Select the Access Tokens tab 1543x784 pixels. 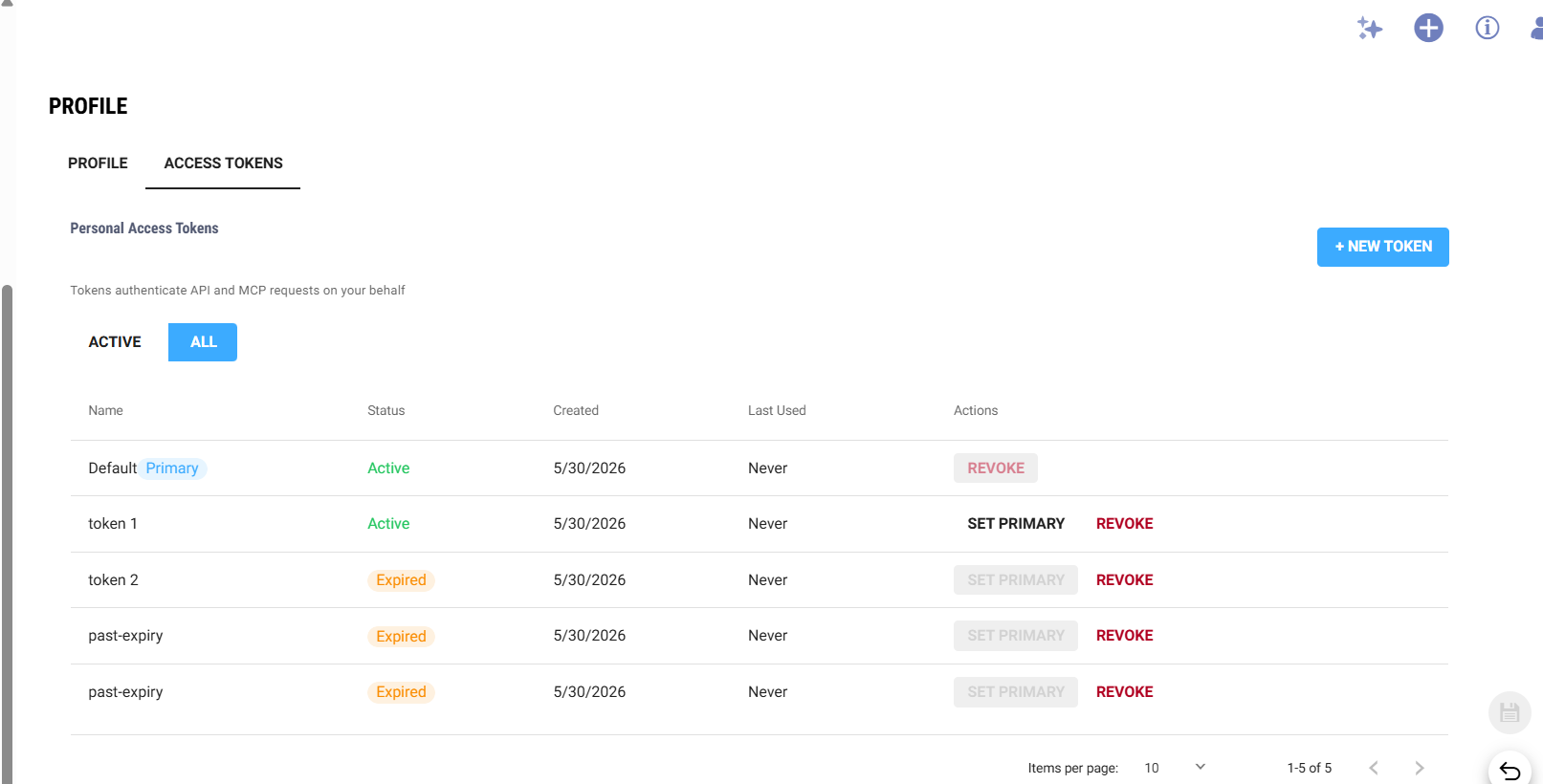coord(223,163)
